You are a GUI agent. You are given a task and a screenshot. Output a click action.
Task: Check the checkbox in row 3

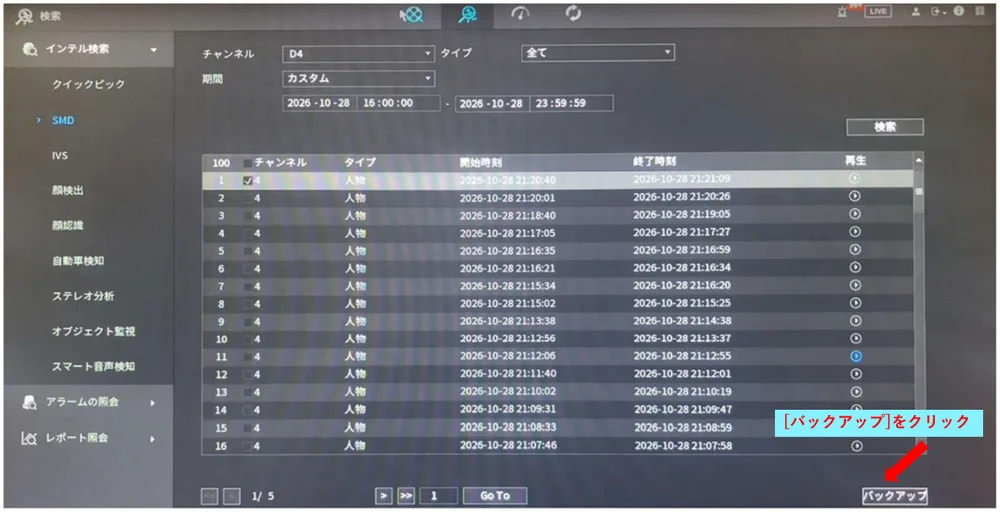point(247,216)
